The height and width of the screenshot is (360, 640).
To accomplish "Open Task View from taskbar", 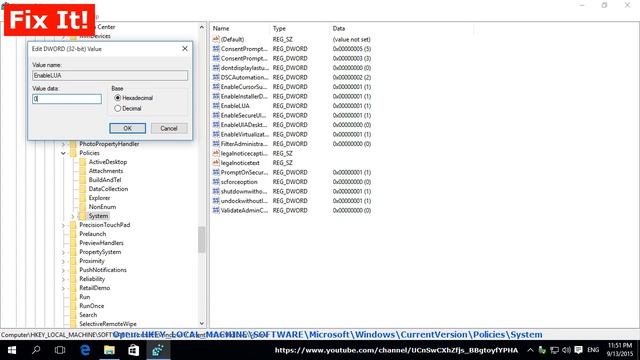I will click(x=60, y=350).
